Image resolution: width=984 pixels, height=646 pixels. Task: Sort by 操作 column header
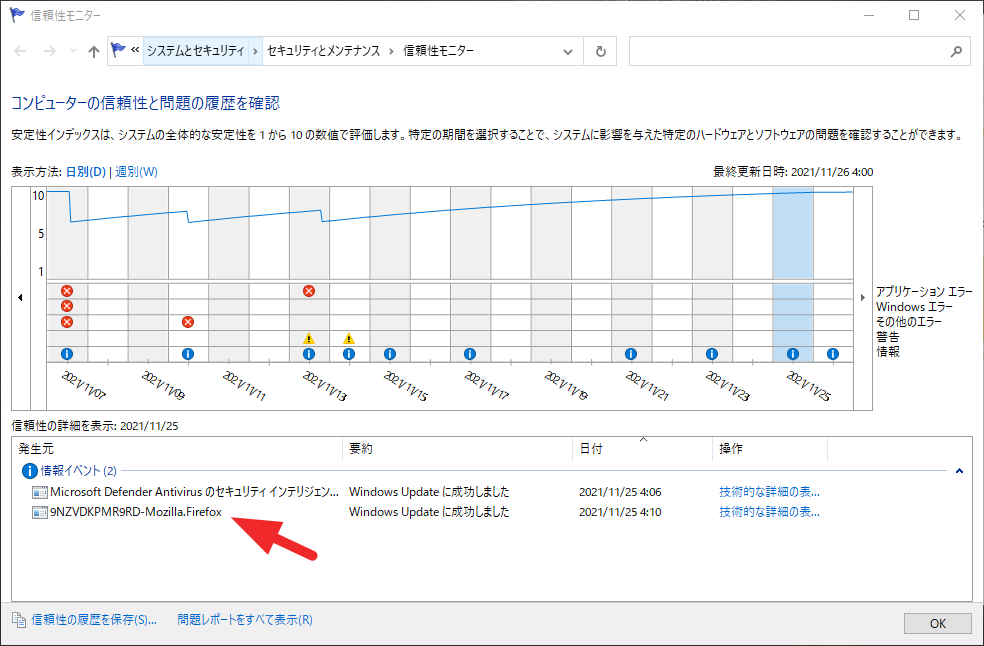click(770, 449)
